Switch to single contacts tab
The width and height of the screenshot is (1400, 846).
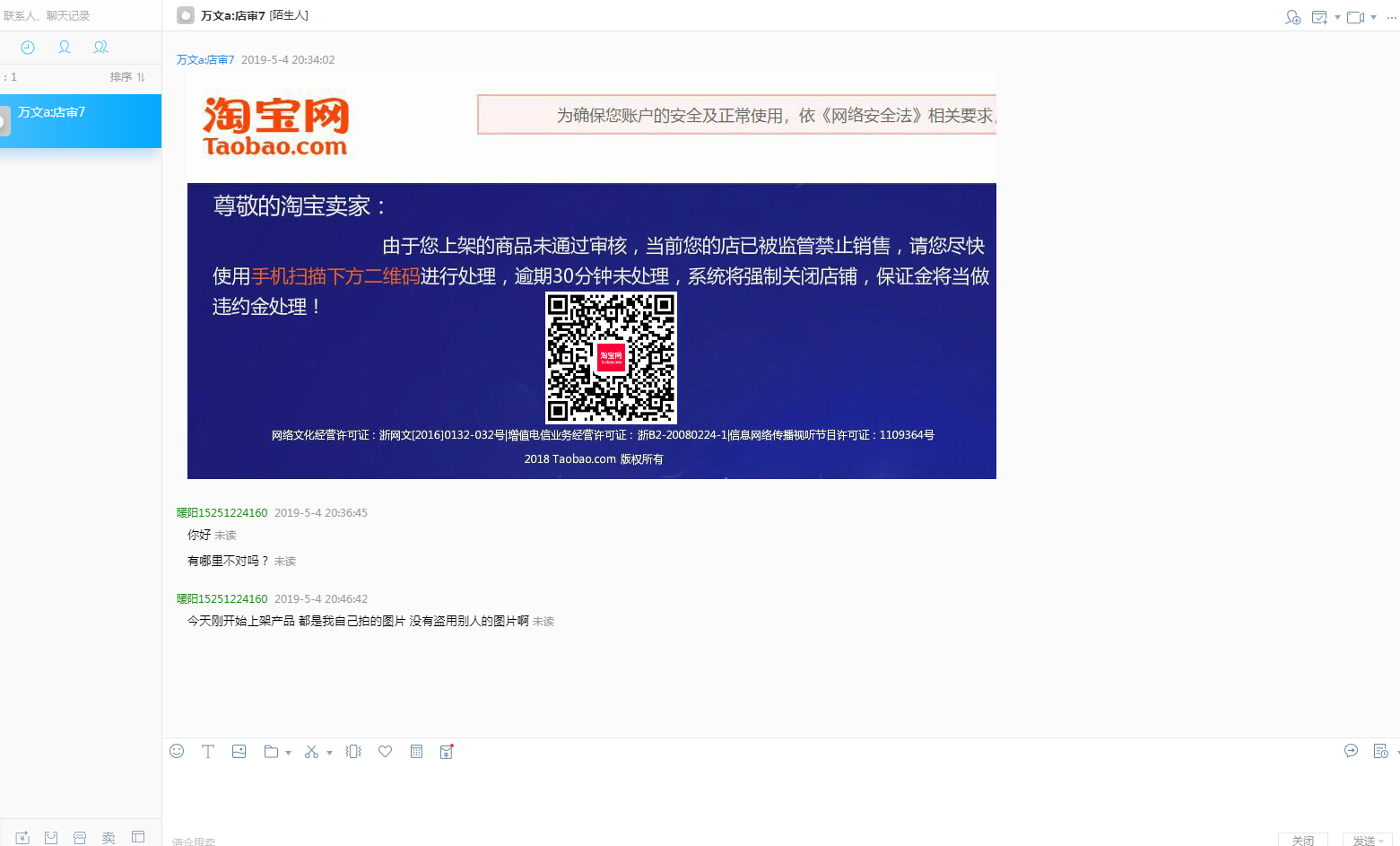(x=65, y=48)
